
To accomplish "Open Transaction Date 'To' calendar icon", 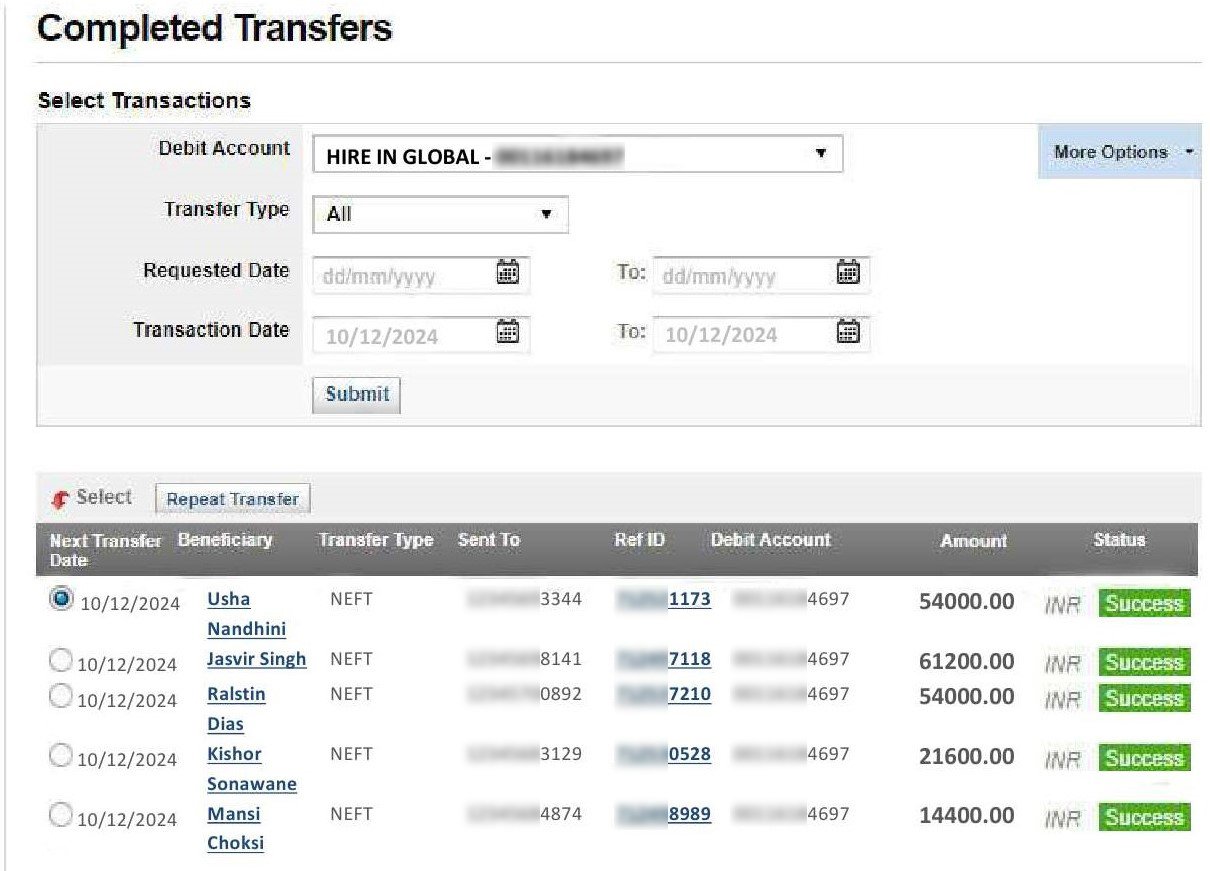I will point(848,333).
